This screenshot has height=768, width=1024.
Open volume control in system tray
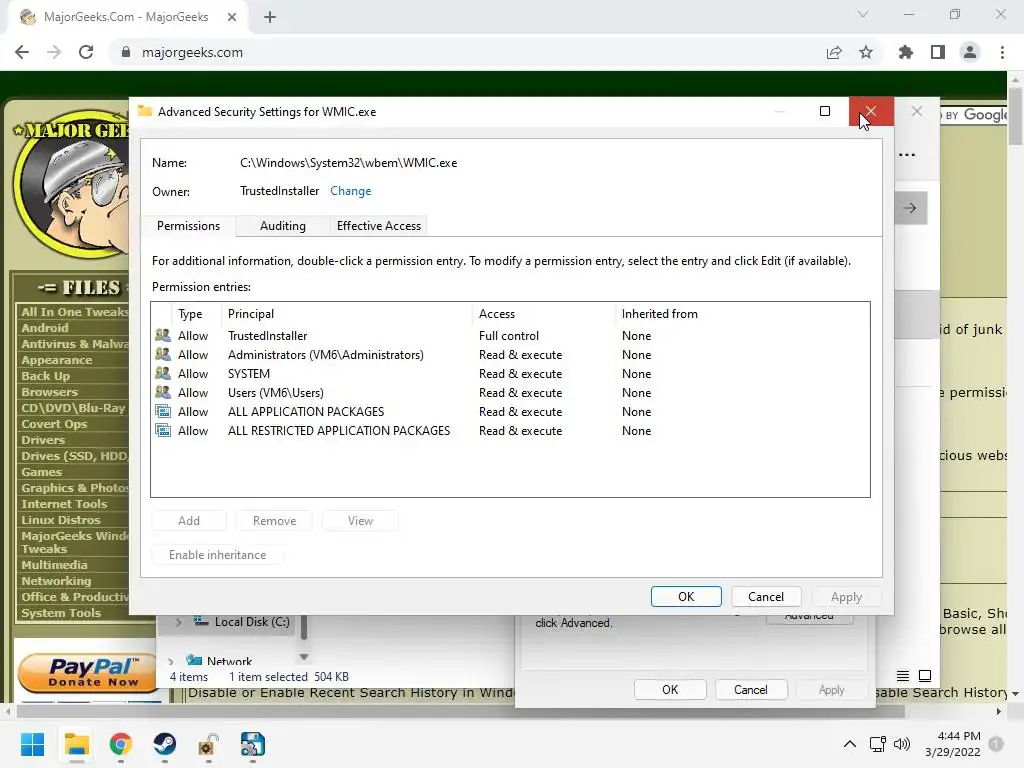(902, 744)
